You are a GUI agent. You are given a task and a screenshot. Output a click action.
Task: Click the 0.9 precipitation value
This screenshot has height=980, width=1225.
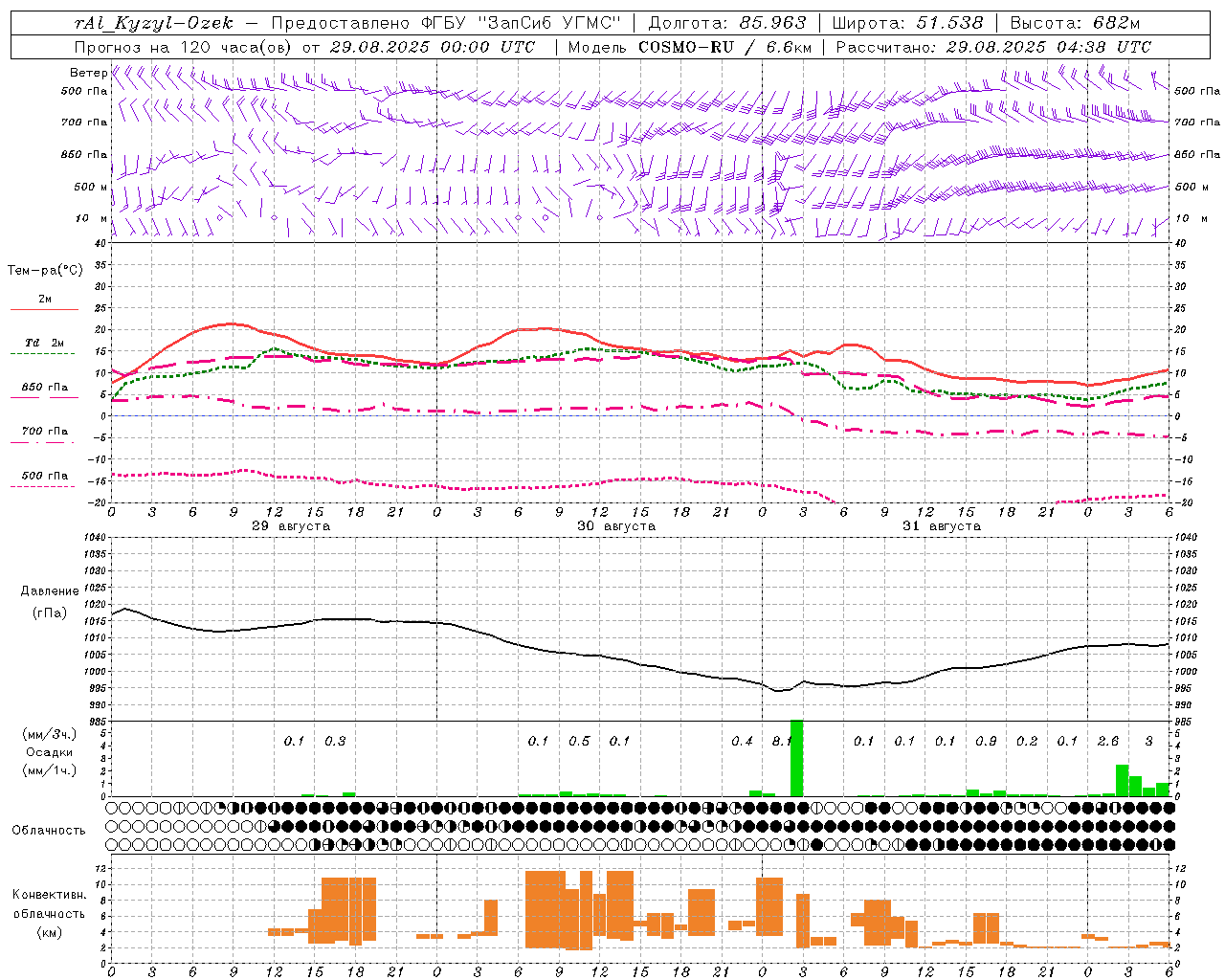coord(986,741)
